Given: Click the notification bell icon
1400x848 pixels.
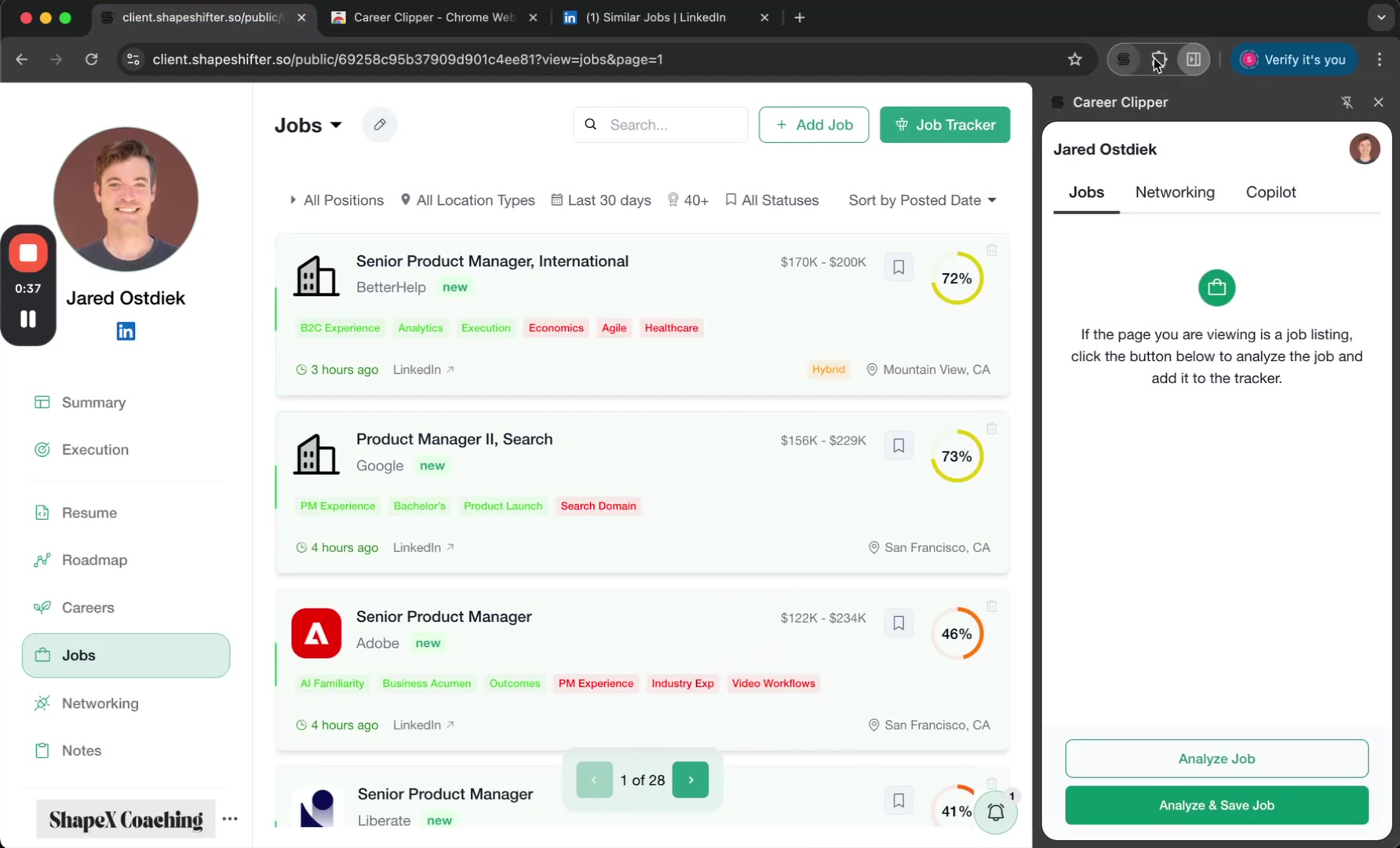Looking at the screenshot, I should (x=995, y=812).
